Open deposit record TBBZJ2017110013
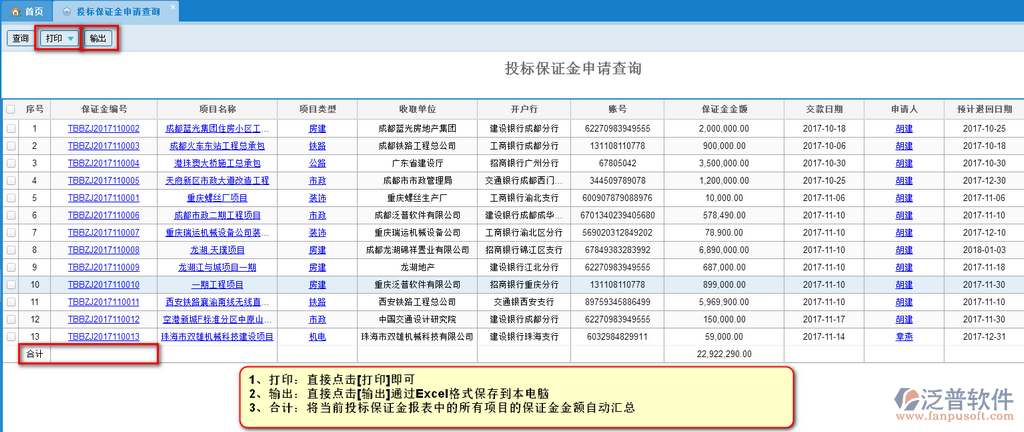 tap(103, 337)
